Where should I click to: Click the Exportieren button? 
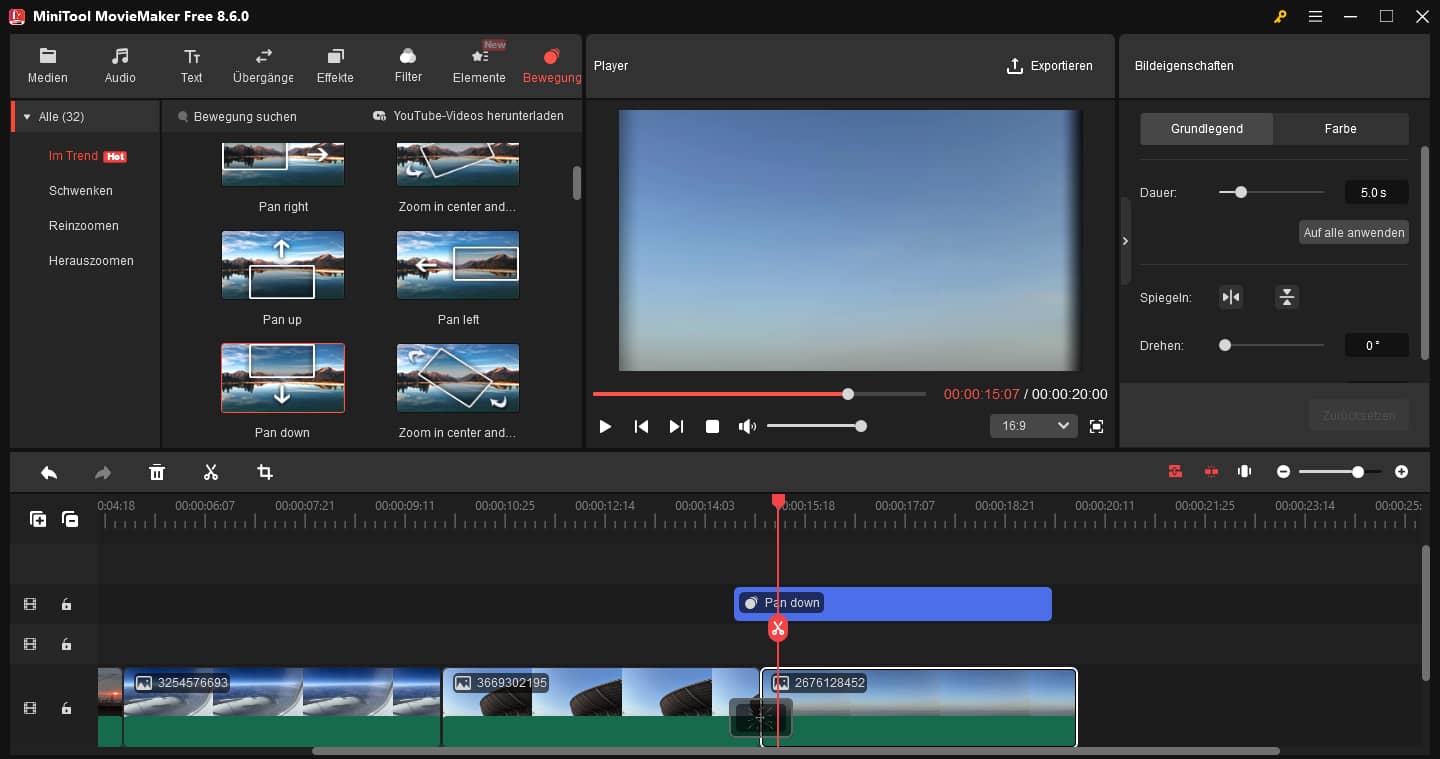tap(1049, 66)
